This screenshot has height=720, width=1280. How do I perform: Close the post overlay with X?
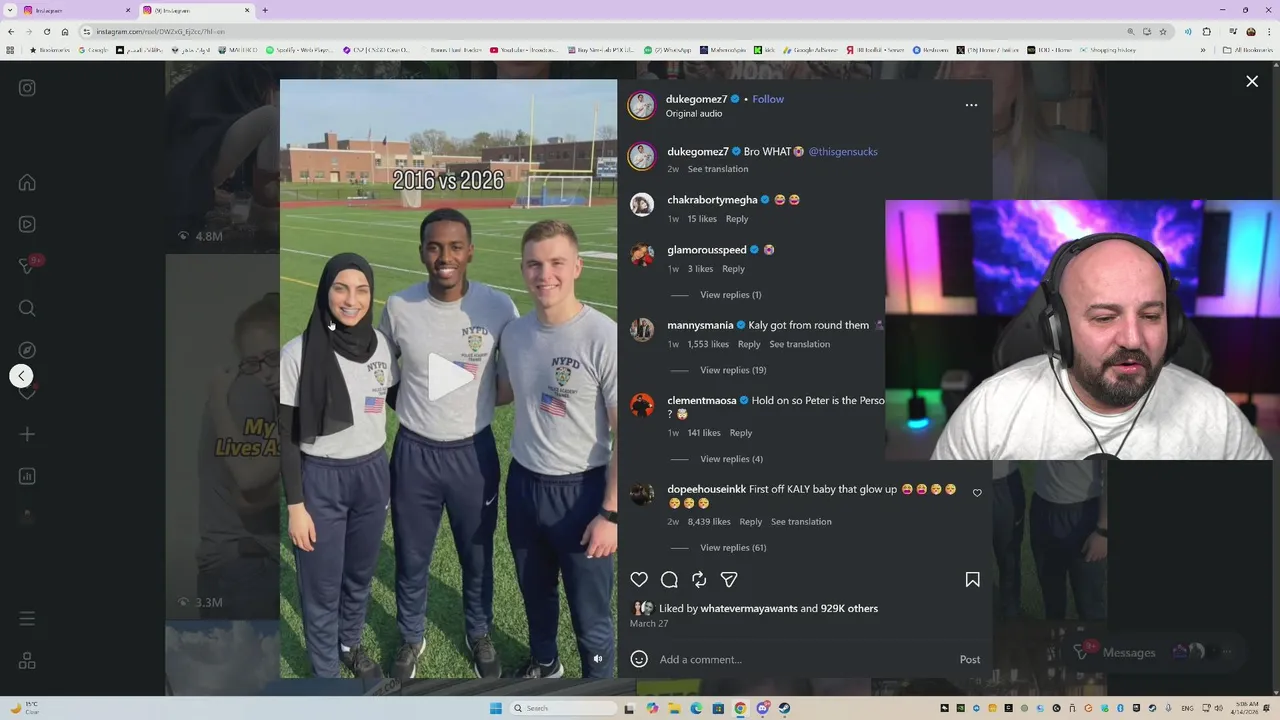(1252, 82)
